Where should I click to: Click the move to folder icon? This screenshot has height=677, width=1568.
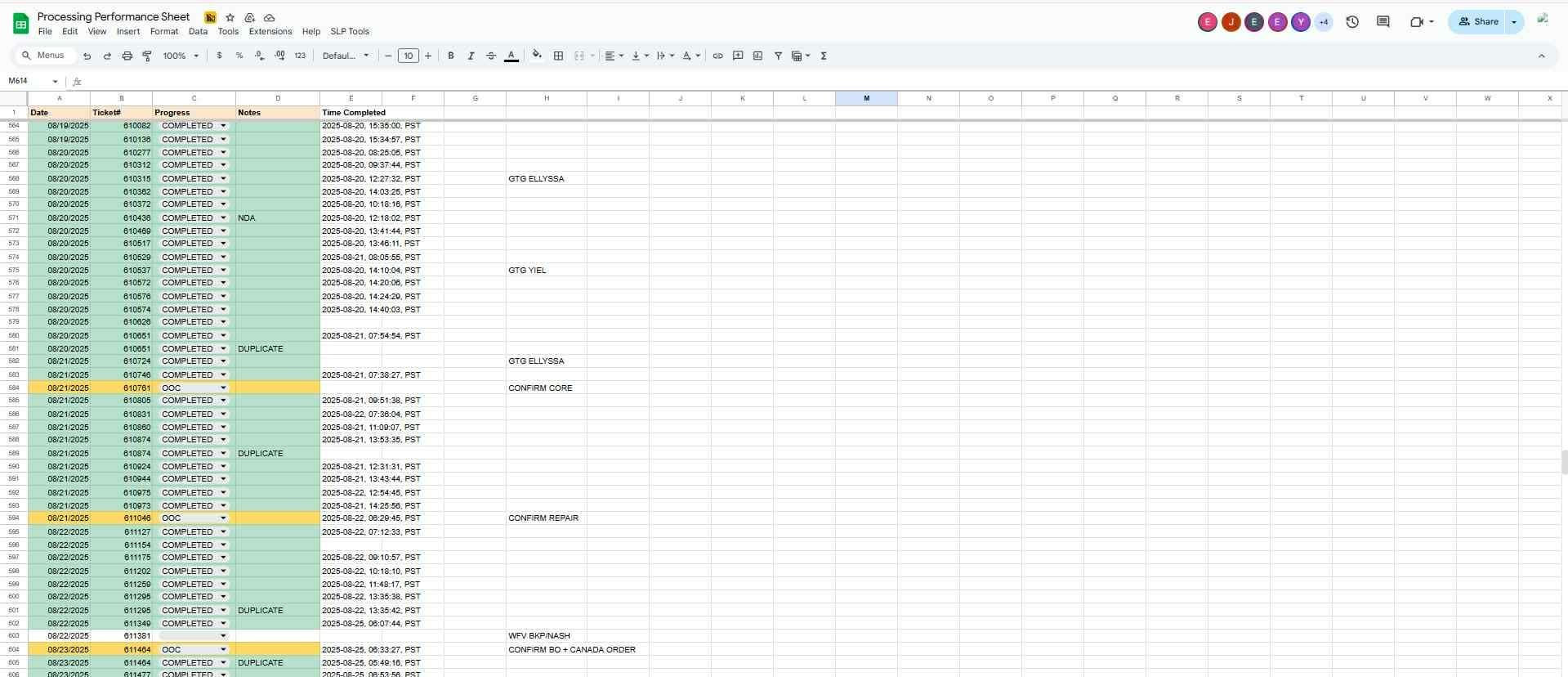click(x=249, y=17)
